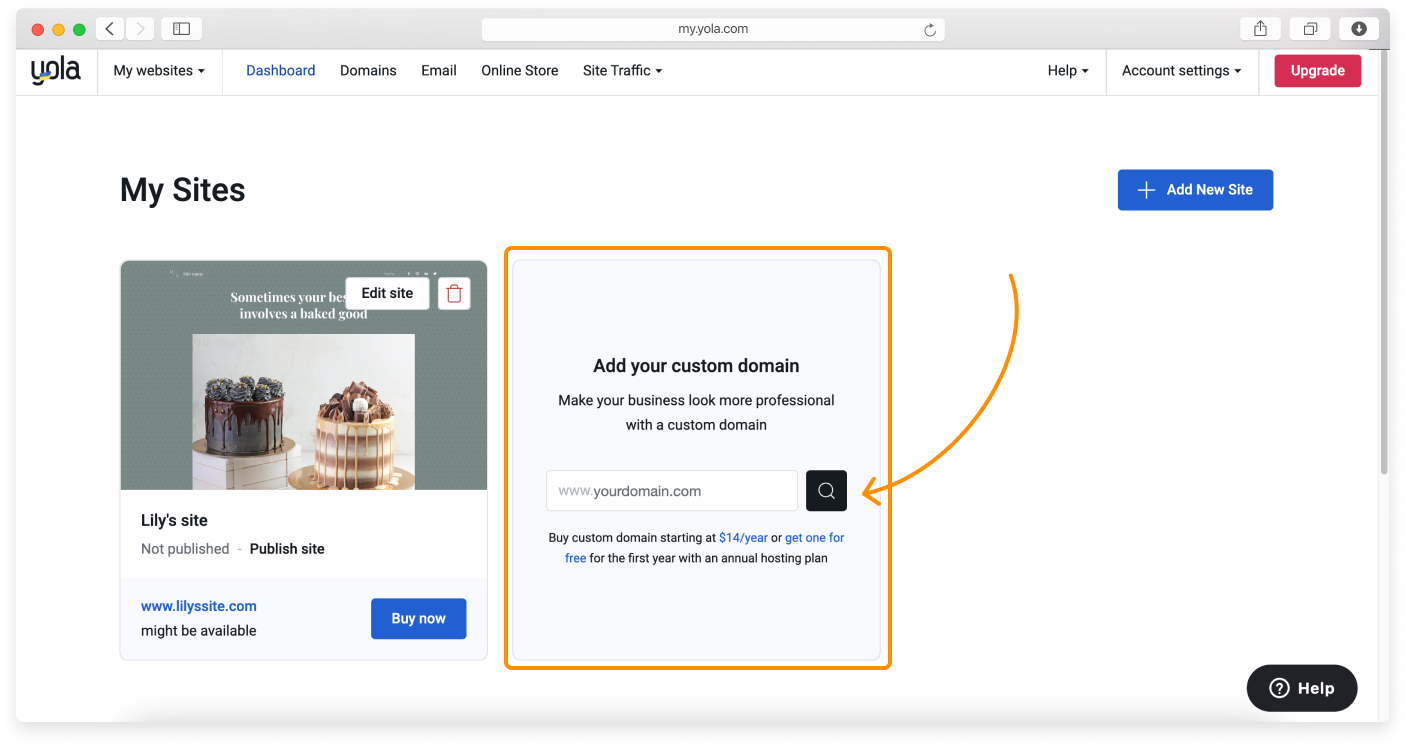Screen dimensions: 1406x746
Task: Reload my.yola.com with the refresh icon
Action: click(933, 28)
